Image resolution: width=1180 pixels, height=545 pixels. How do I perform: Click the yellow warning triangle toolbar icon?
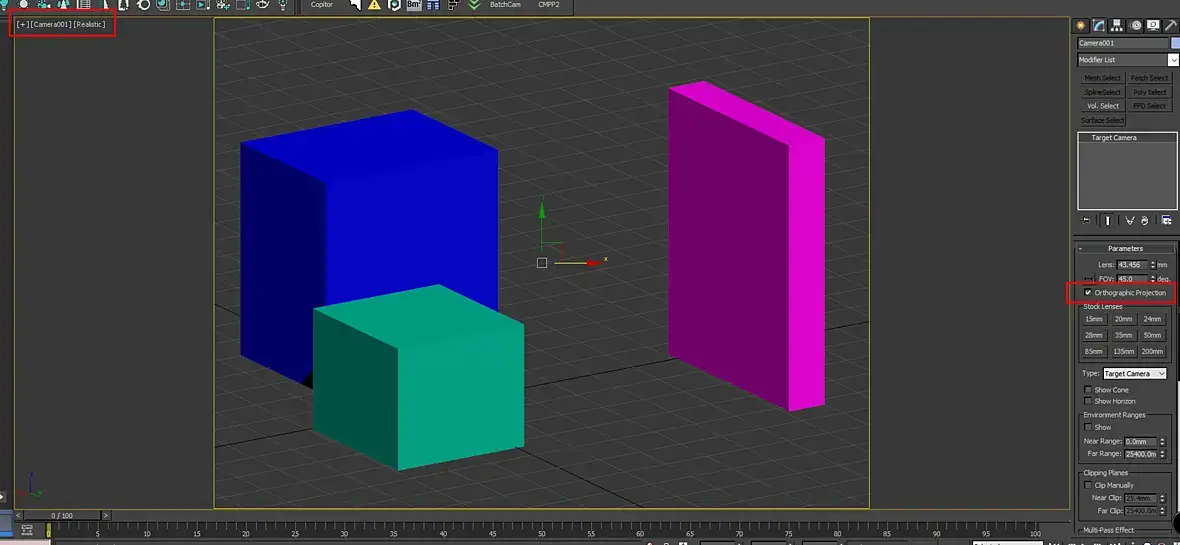pyautogui.click(x=374, y=5)
